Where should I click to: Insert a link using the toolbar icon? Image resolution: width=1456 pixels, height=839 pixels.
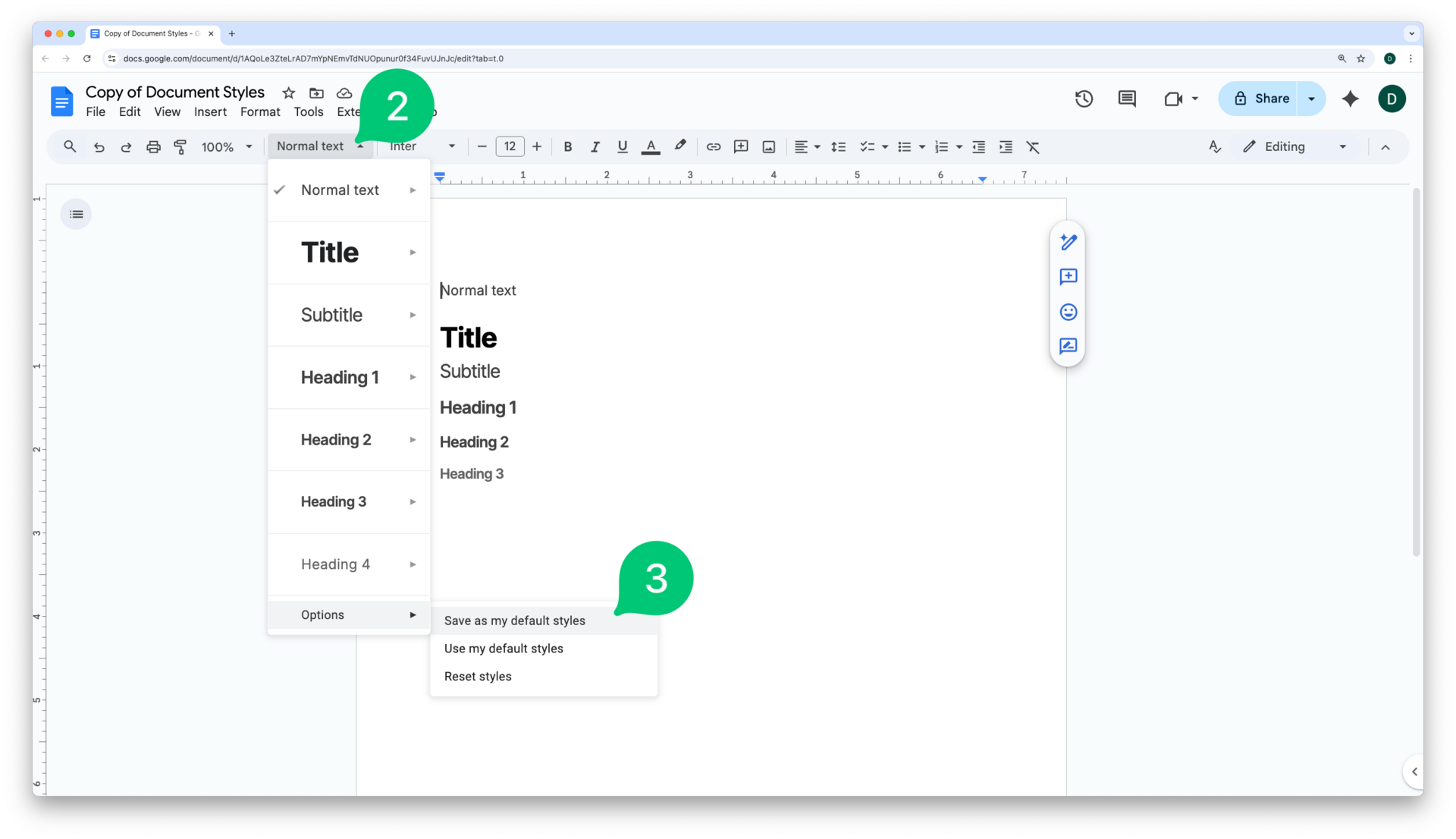click(x=713, y=146)
